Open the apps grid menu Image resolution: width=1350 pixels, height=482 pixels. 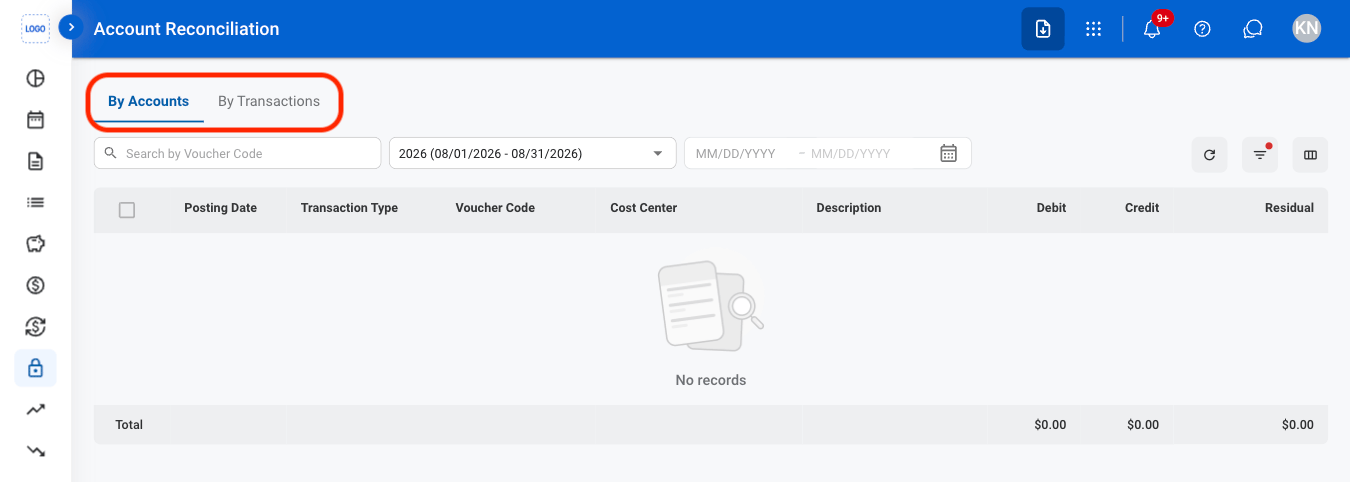[1093, 29]
